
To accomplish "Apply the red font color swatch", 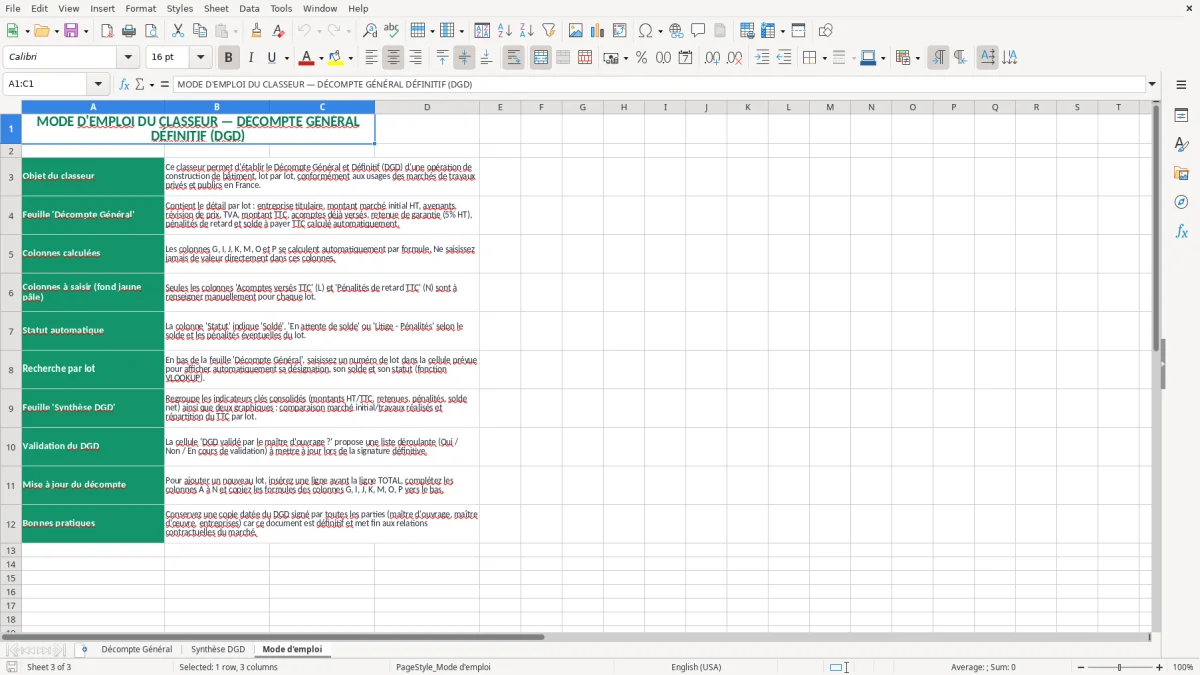I will point(307,58).
